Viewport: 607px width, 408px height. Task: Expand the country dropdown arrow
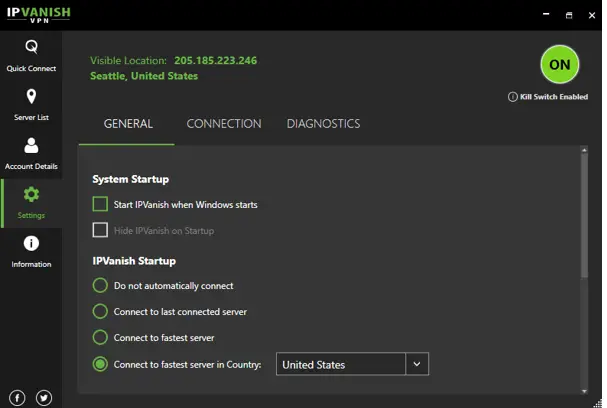tap(417, 364)
